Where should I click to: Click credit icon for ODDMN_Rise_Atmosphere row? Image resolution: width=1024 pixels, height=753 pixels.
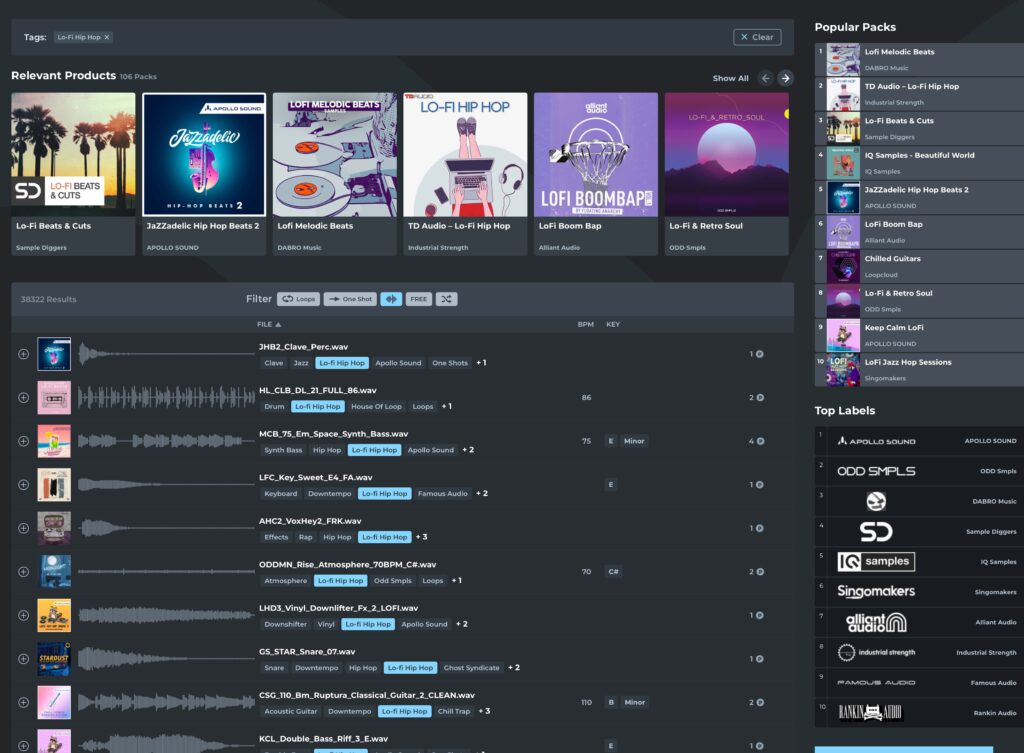coord(759,572)
